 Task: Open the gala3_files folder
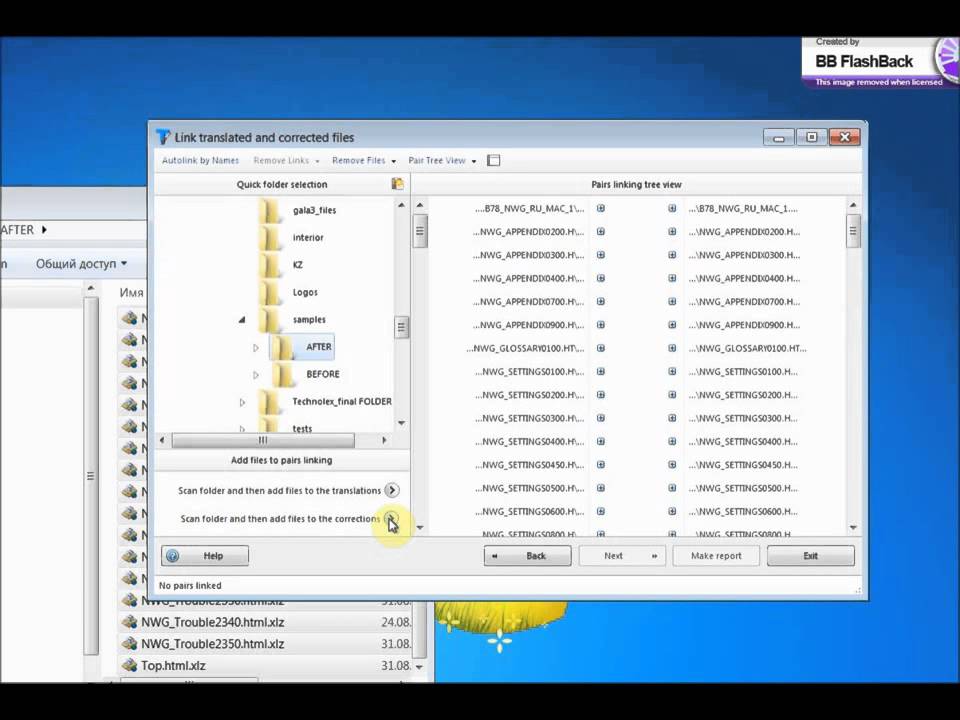click(x=314, y=210)
